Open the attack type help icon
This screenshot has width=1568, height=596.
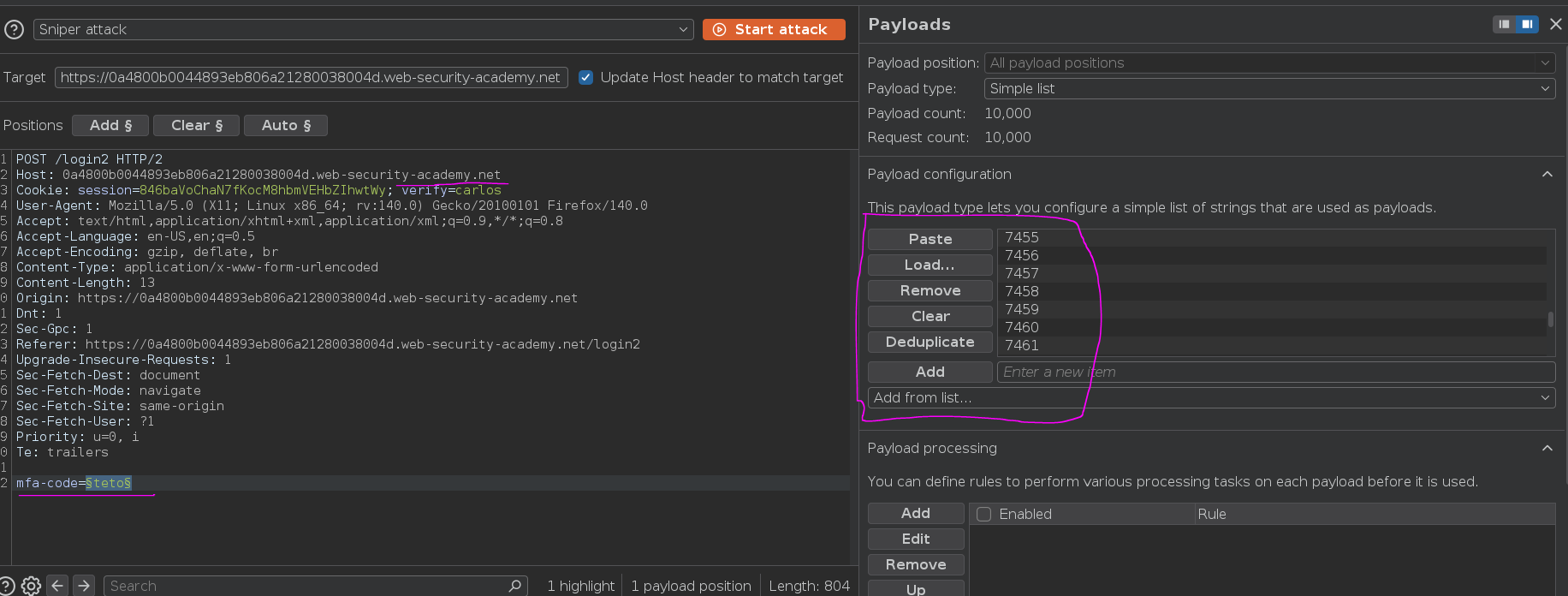pyautogui.click(x=14, y=29)
